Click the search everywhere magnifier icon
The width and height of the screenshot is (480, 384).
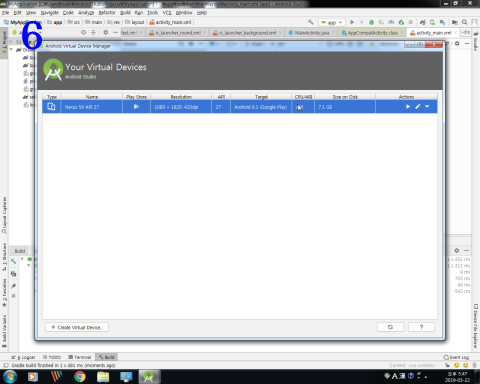(464, 22)
